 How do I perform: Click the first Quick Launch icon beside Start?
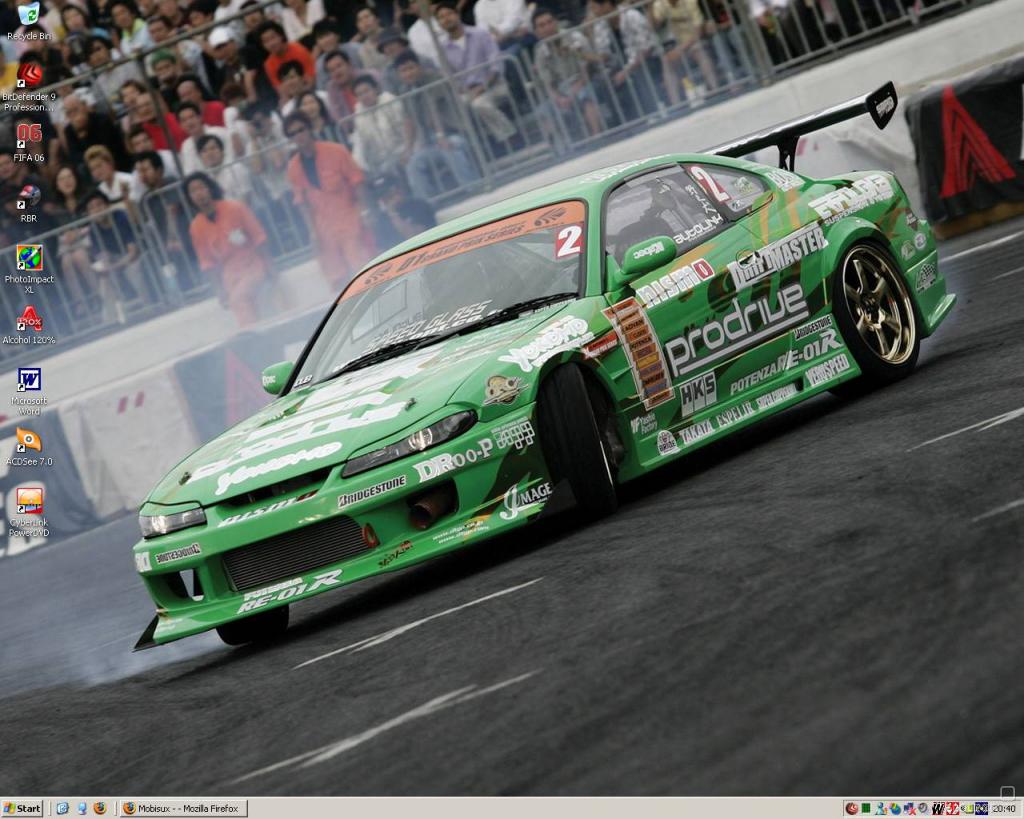[63, 809]
